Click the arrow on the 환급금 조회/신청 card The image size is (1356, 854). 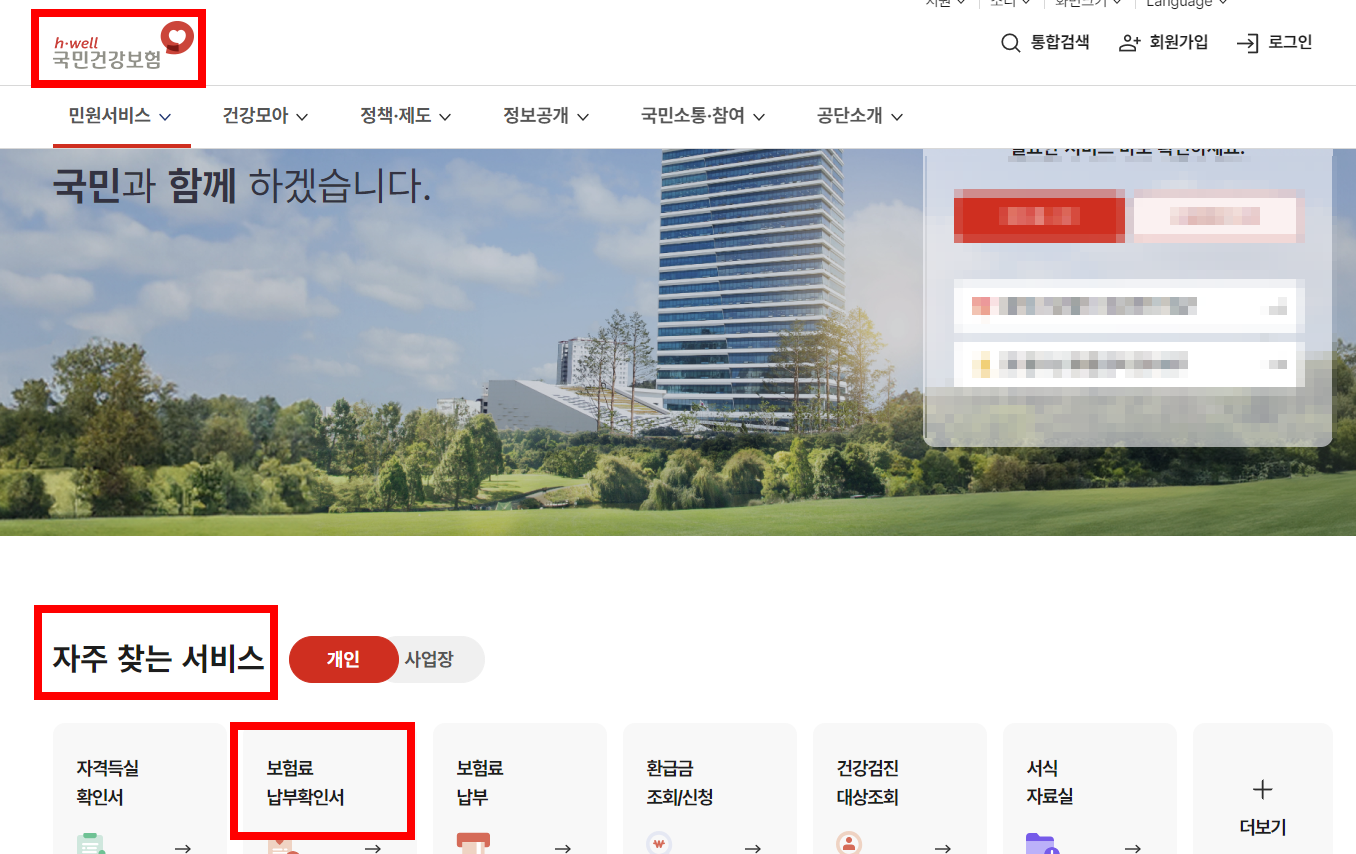[753, 847]
